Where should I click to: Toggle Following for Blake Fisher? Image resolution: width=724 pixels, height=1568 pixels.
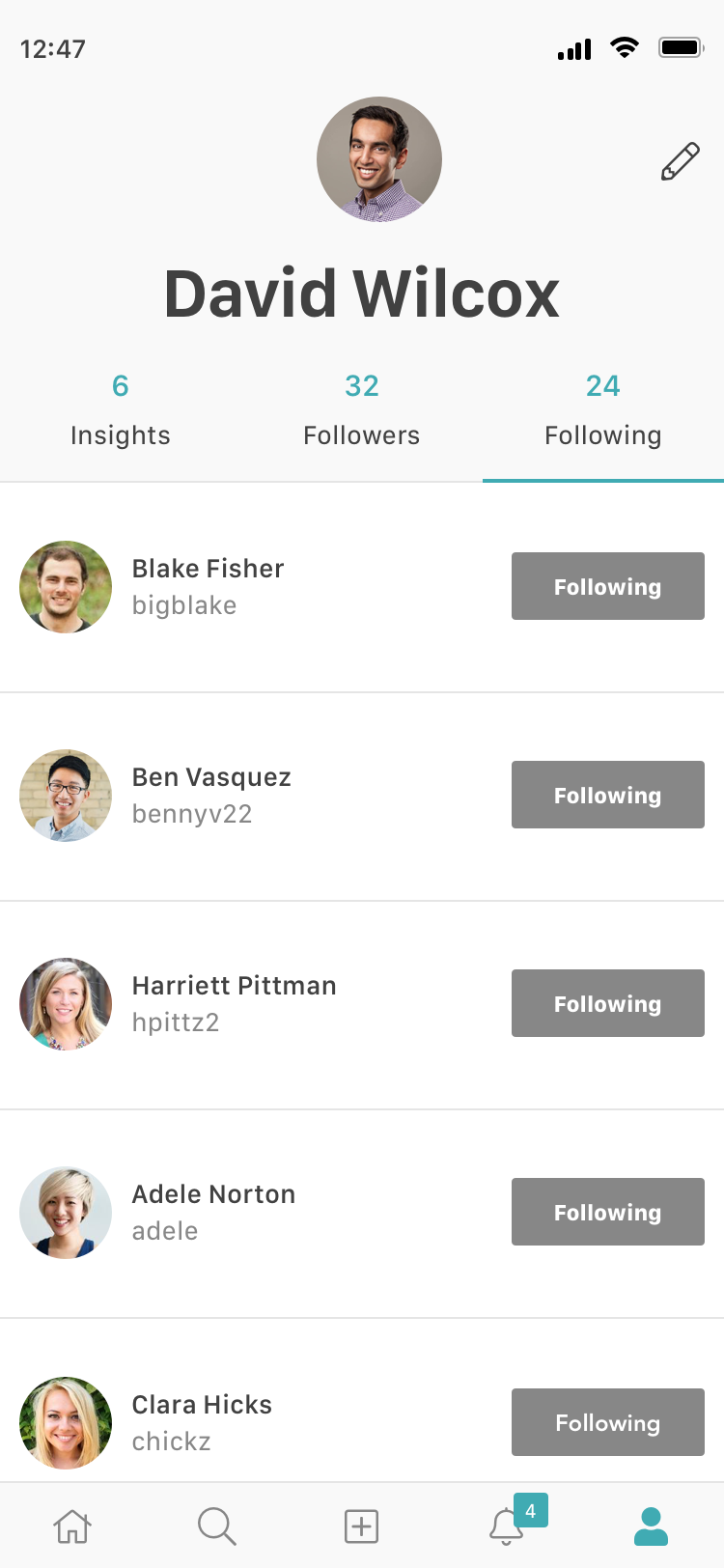(608, 586)
